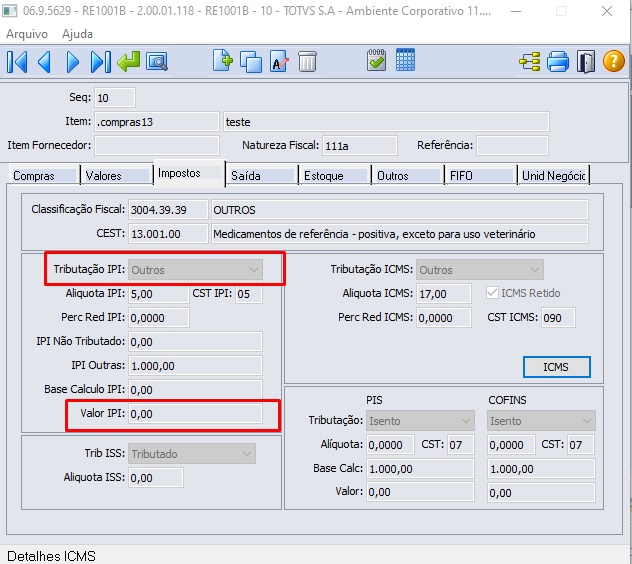Open the search magnifier icon
Screen dimensions: 632x564
coord(157,62)
